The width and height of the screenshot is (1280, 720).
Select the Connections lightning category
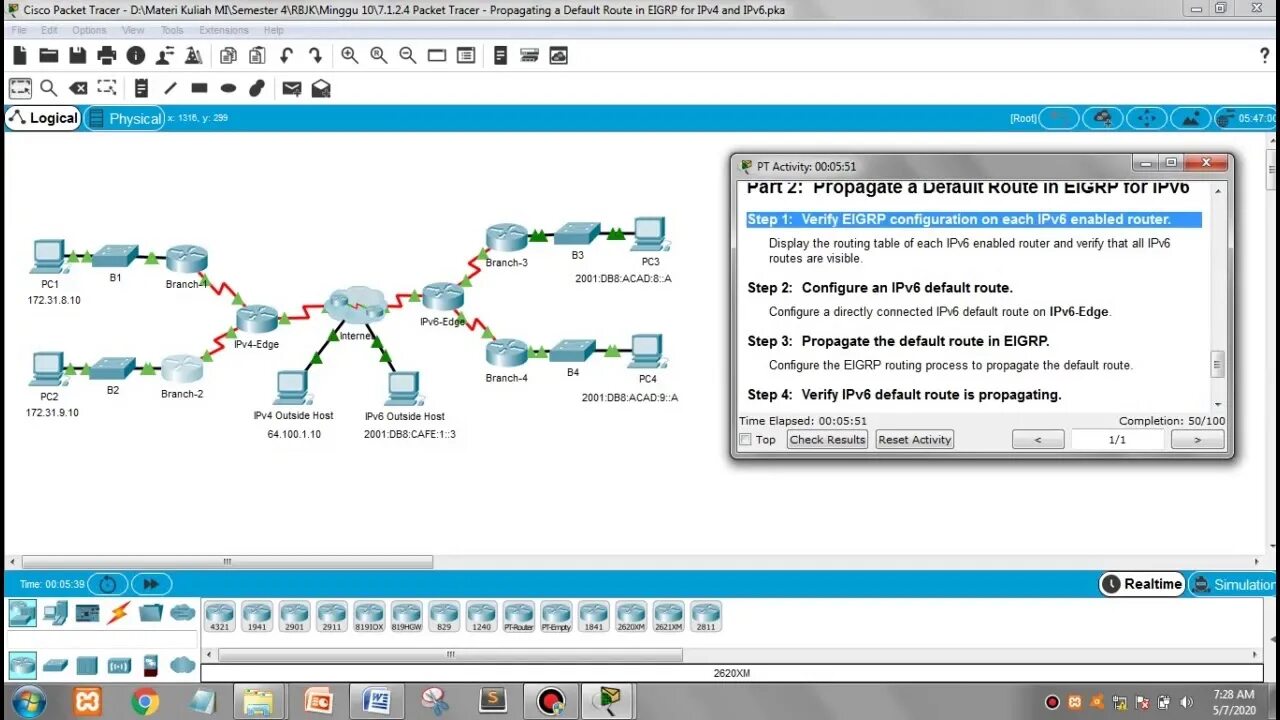pyautogui.click(x=118, y=613)
